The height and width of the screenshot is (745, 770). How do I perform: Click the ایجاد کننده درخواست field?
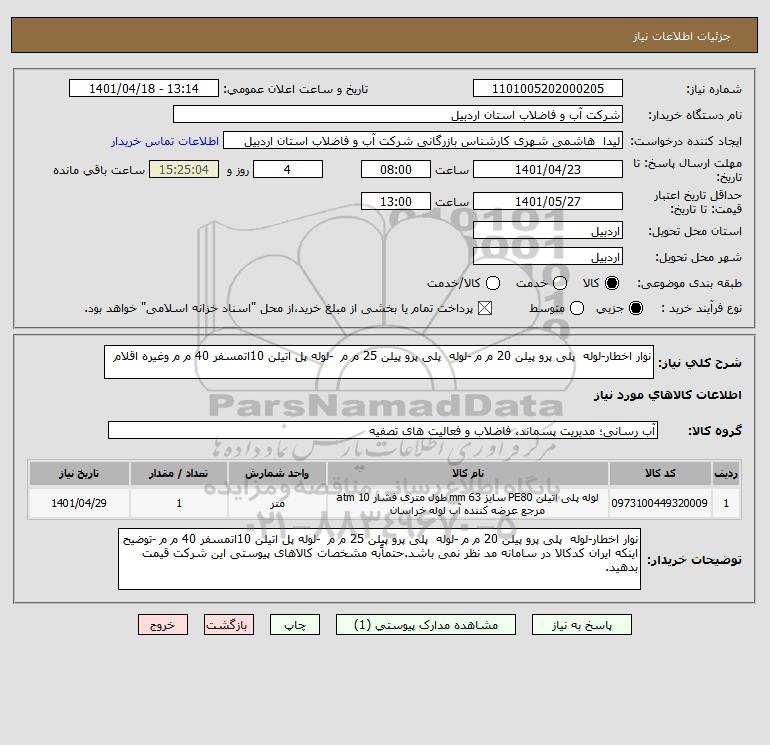point(423,140)
